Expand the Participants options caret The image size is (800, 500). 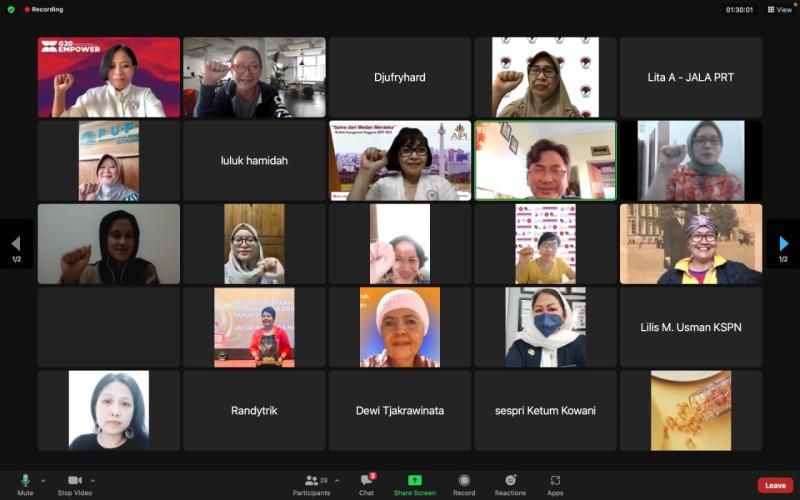pos(337,480)
